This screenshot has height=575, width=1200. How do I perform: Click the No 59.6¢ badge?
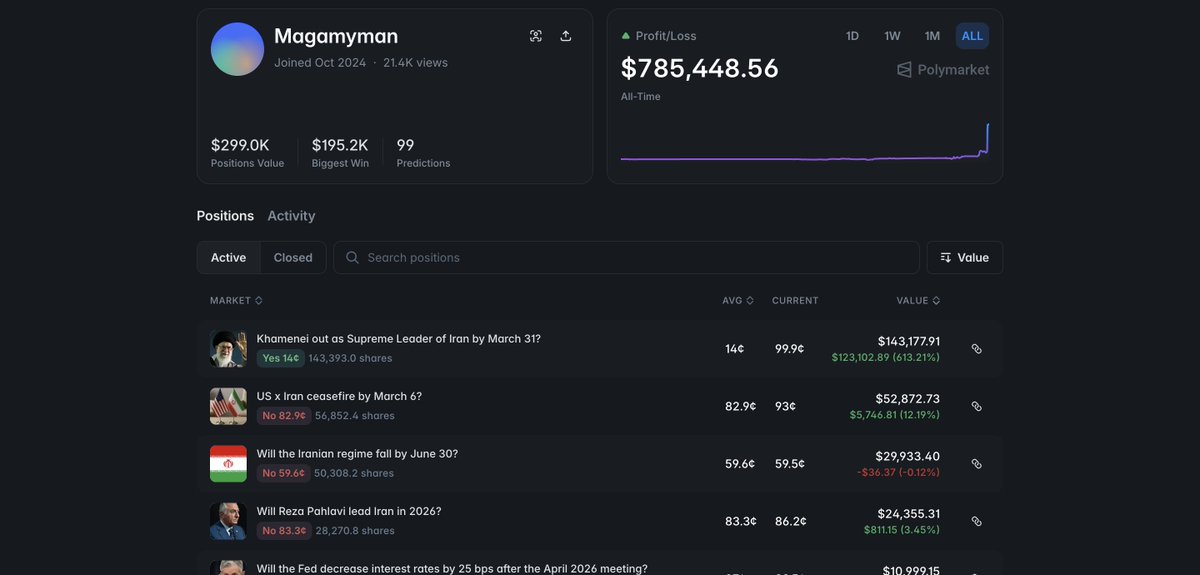point(283,473)
